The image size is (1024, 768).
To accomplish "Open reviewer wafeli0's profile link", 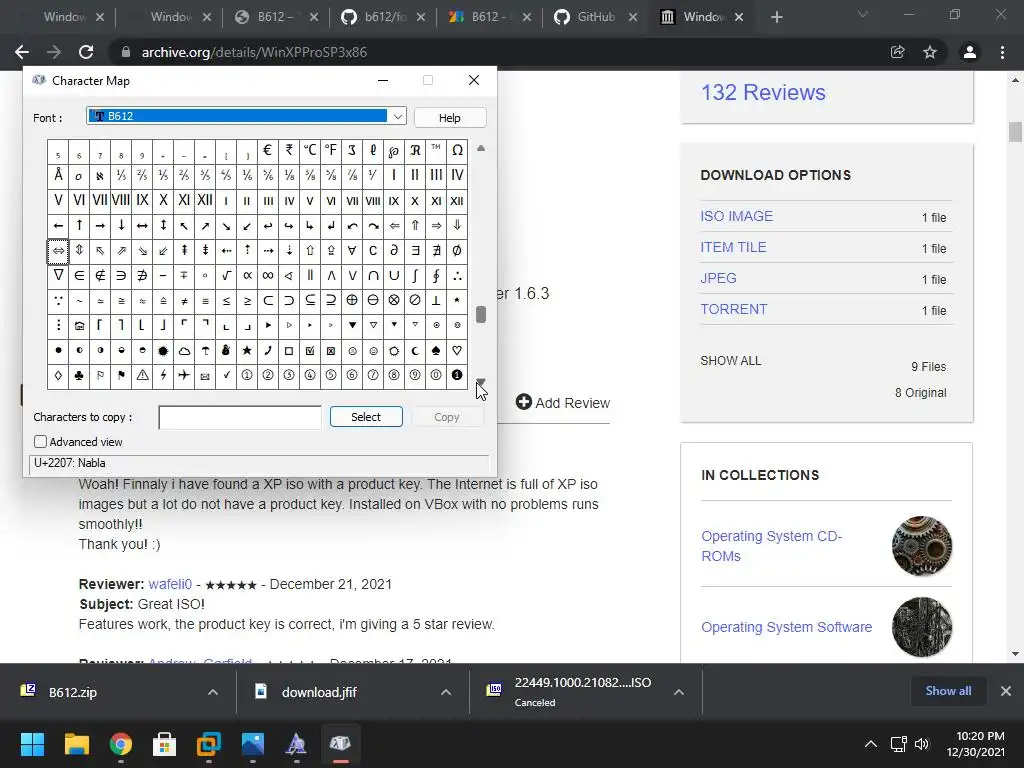I will click(x=170, y=584).
